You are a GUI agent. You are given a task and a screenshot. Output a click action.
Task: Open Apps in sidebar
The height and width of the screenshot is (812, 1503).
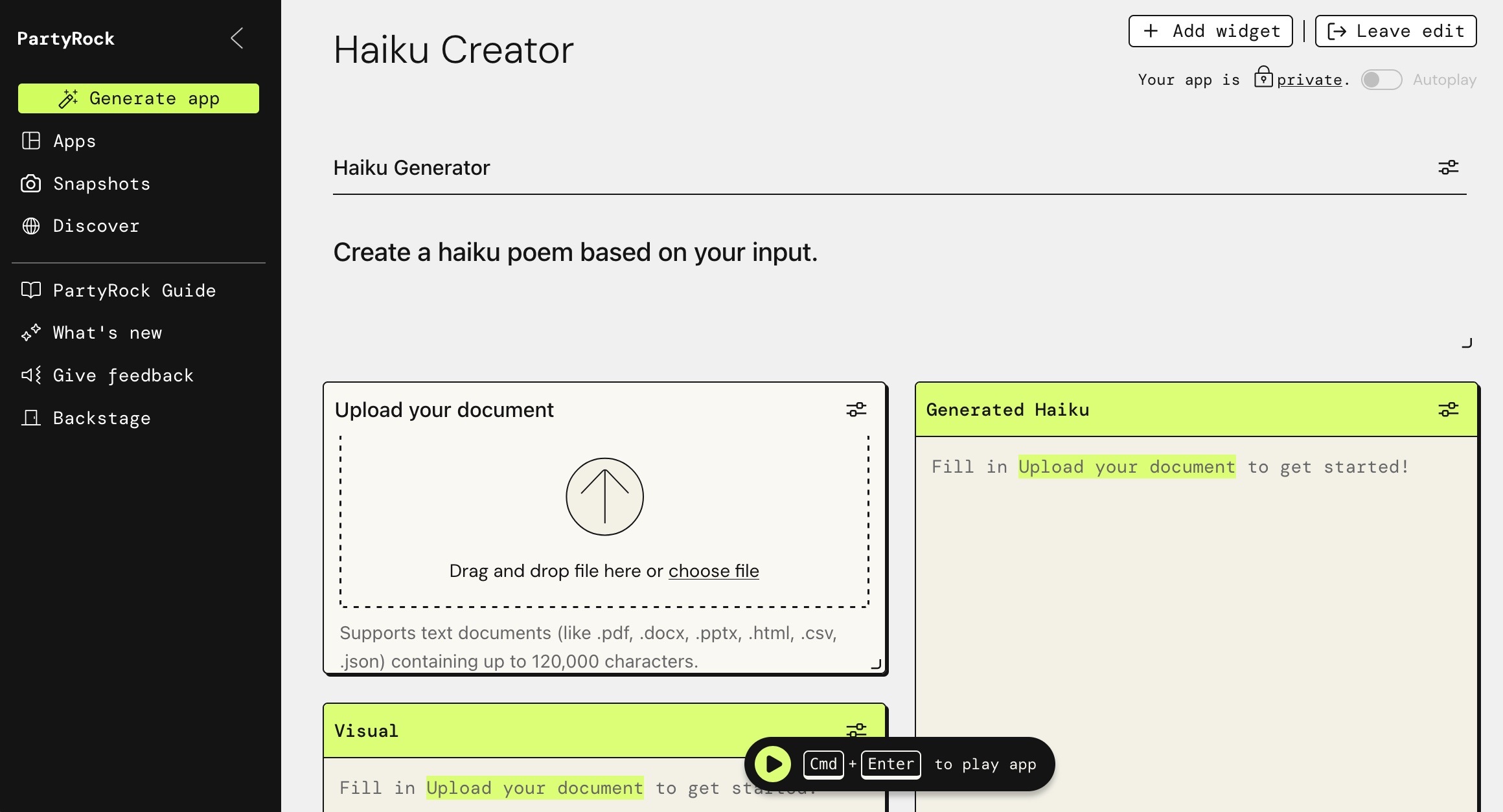[74, 141]
